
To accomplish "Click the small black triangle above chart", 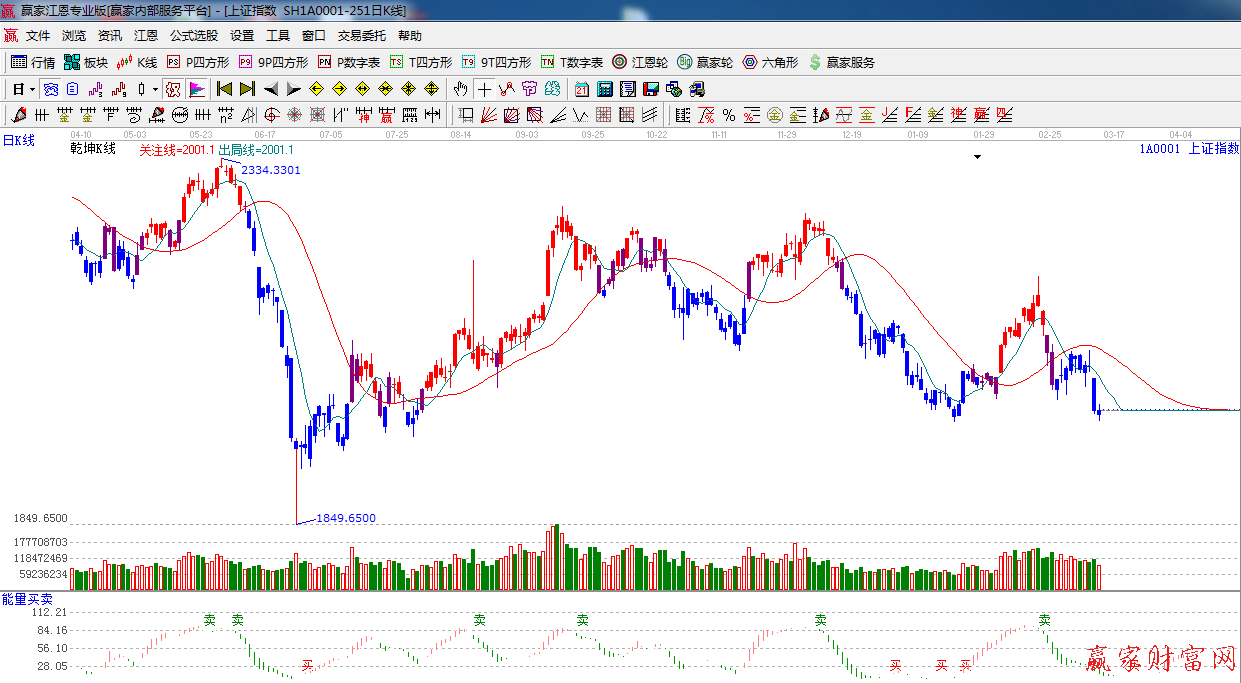I will [x=977, y=157].
